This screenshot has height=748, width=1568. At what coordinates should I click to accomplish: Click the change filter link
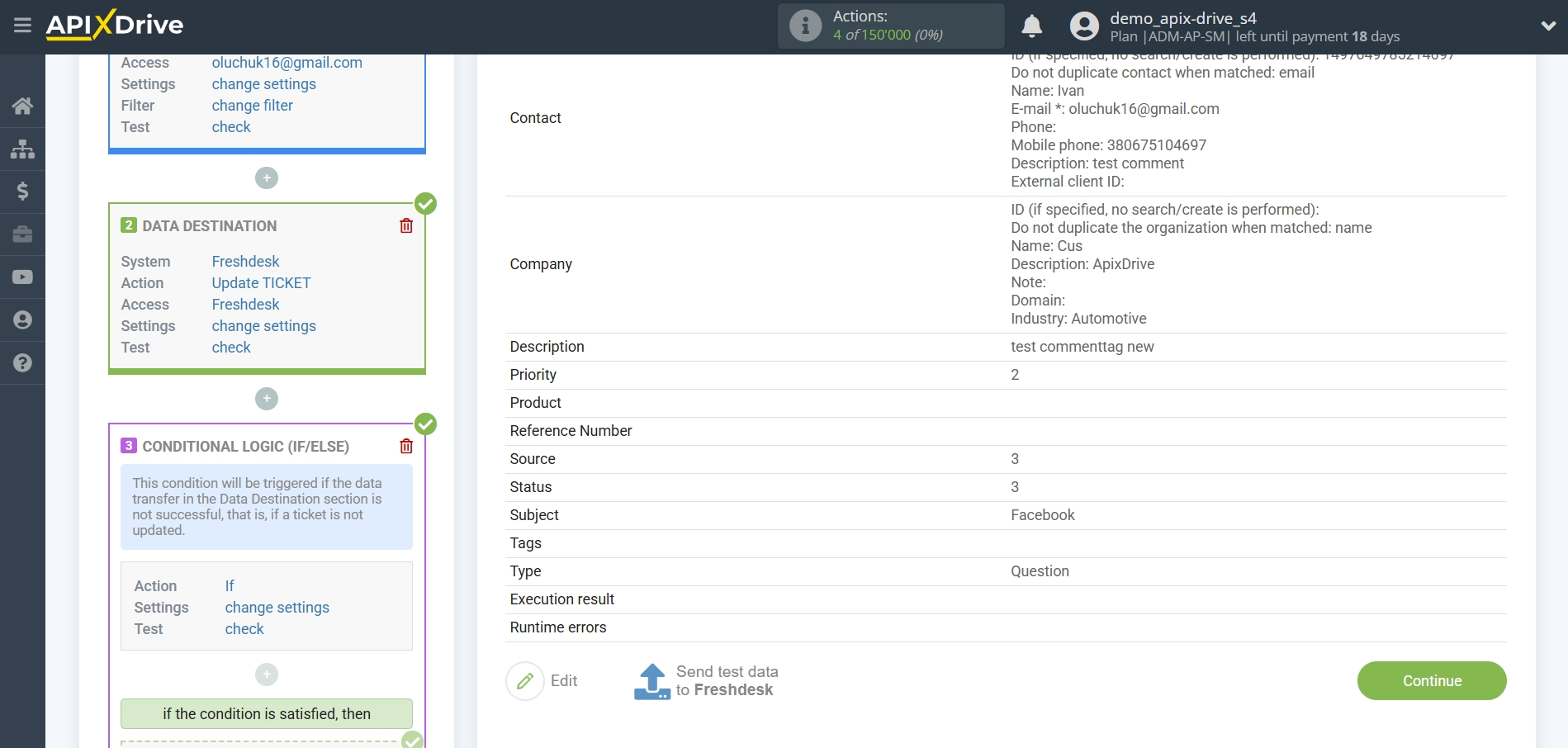pyautogui.click(x=252, y=106)
